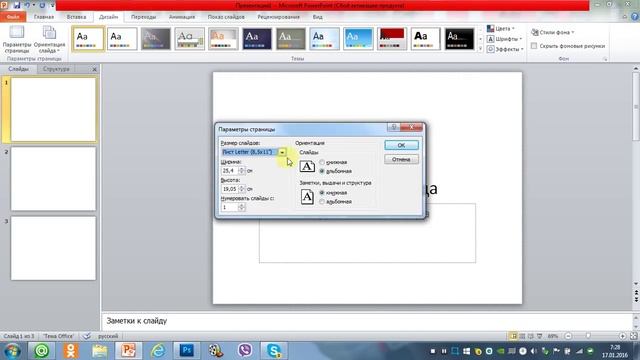Click the spell check icon in status bar
The height and width of the screenshot is (360, 640).
(x=87, y=336)
